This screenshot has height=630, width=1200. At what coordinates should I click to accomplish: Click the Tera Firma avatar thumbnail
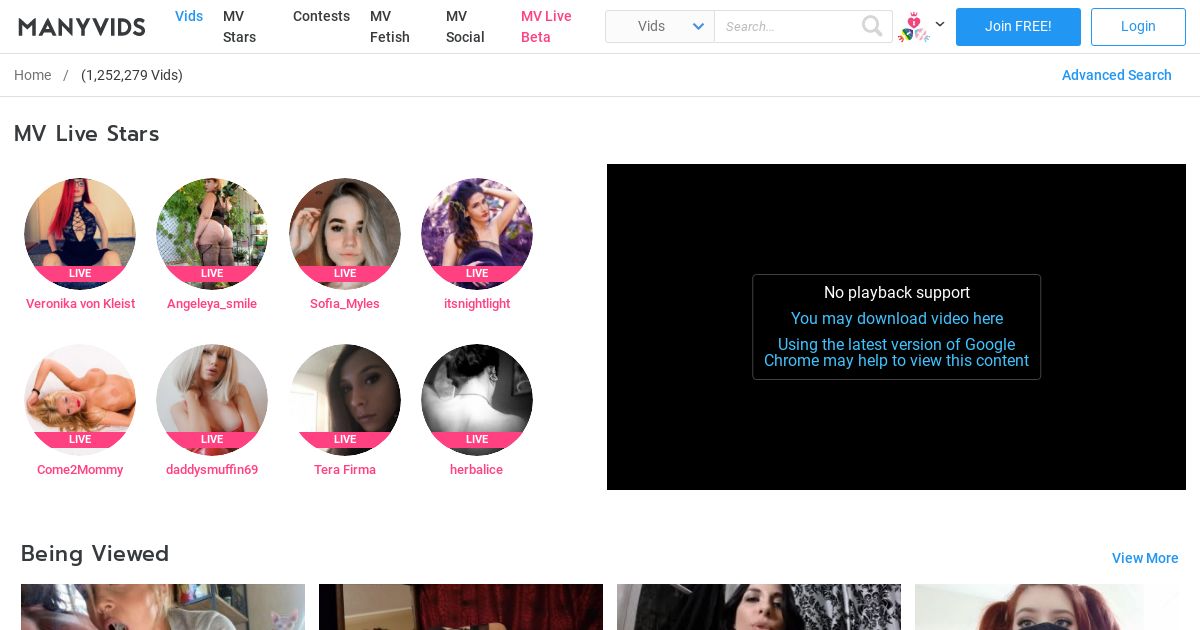[345, 400]
